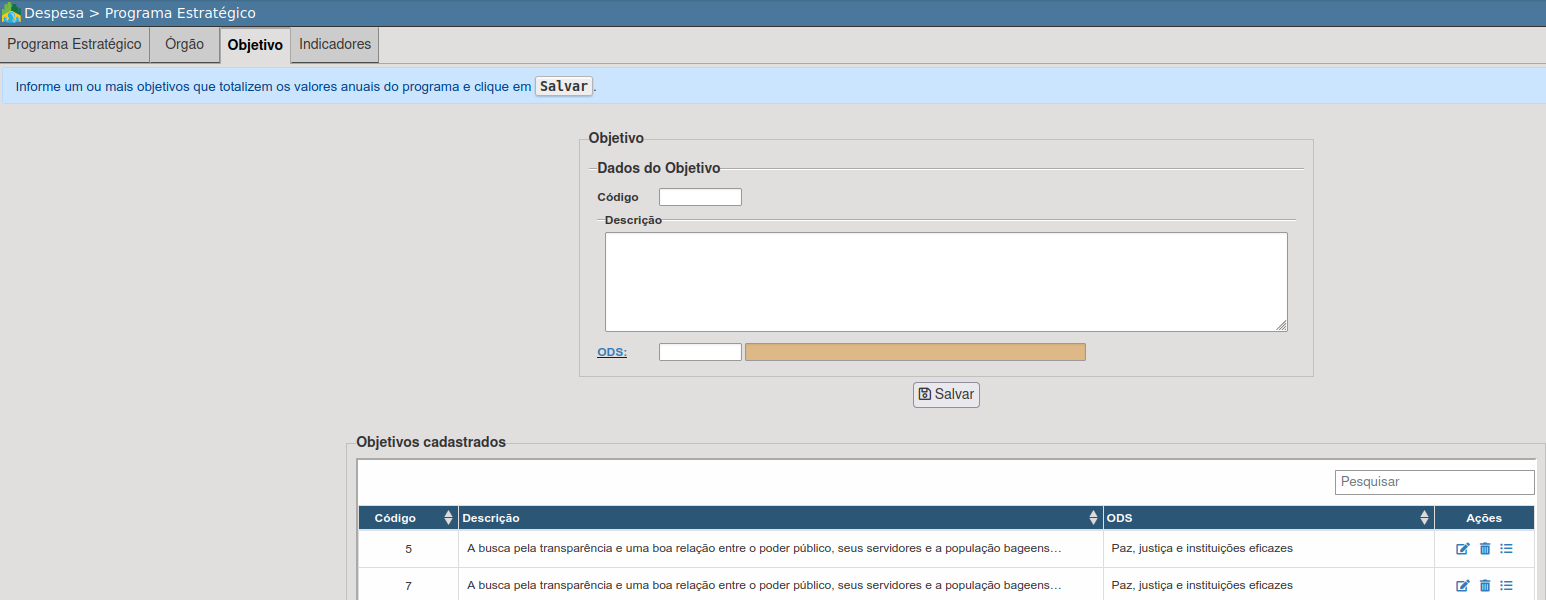The image size is (1546, 600).
Task: Open the ODS lookup link
Action: coord(612,352)
